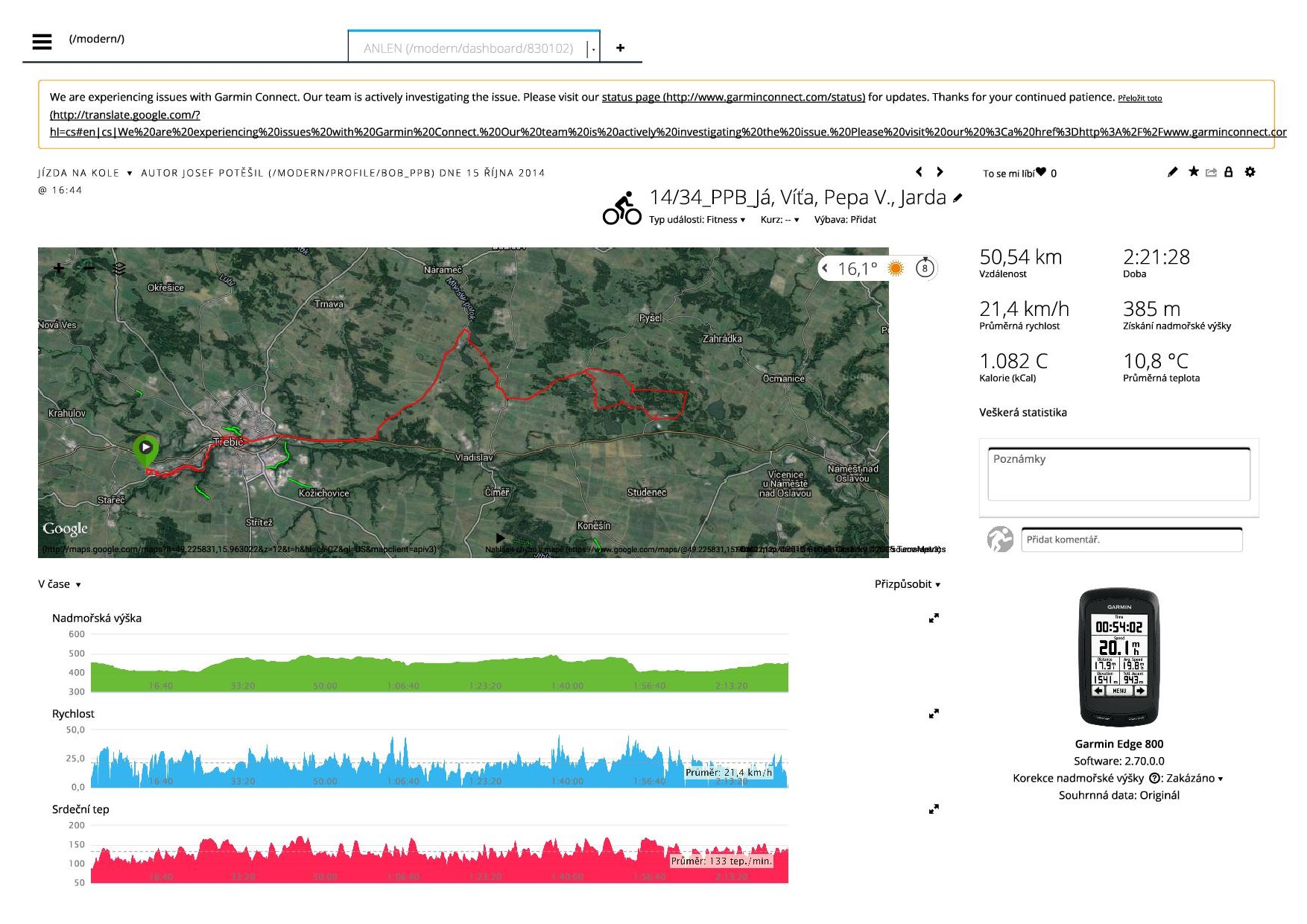
Task: Click into the Přidat komentář field
Action: (x=1130, y=539)
